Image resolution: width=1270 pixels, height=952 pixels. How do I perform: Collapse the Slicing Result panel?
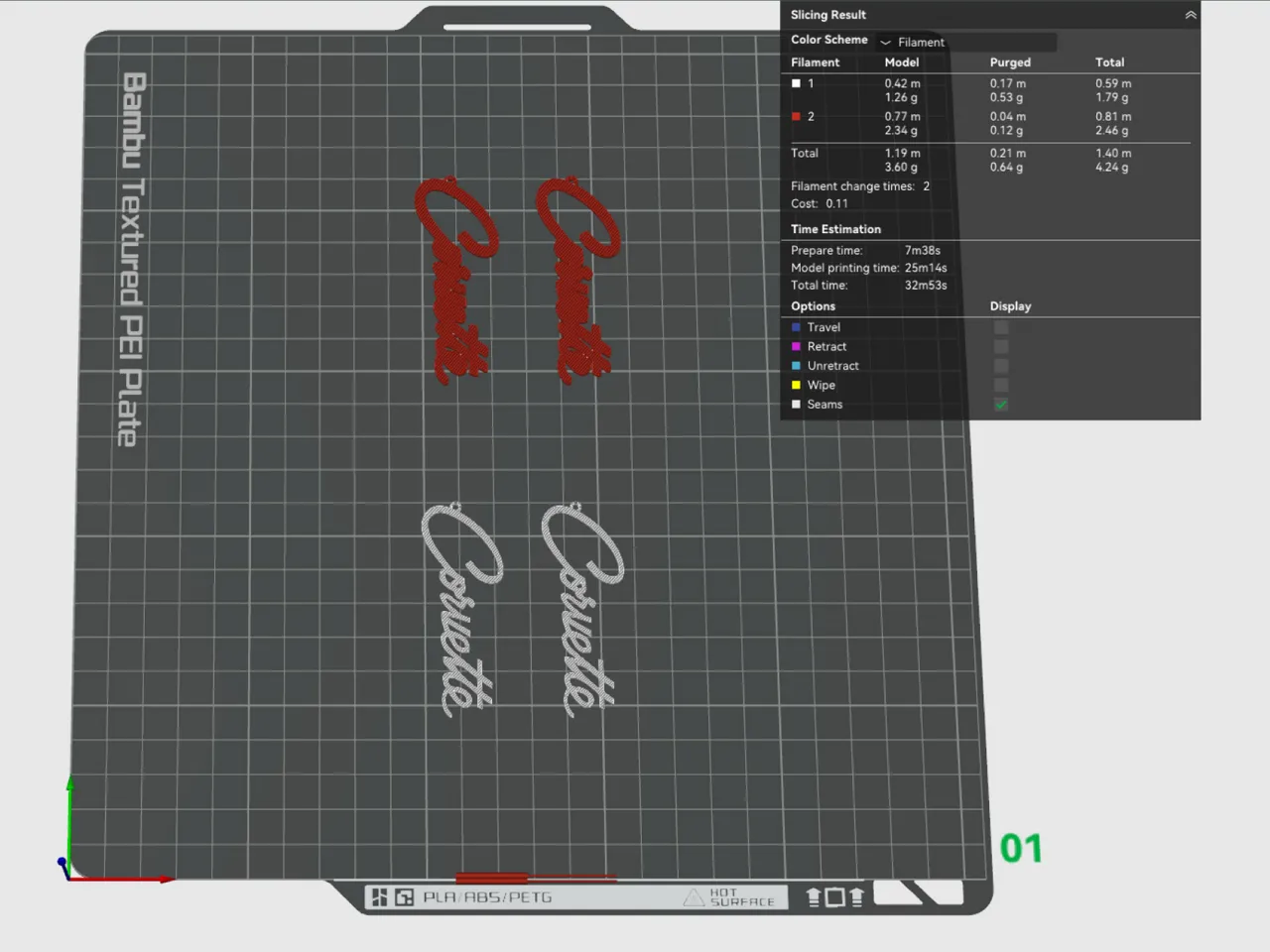[1191, 15]
